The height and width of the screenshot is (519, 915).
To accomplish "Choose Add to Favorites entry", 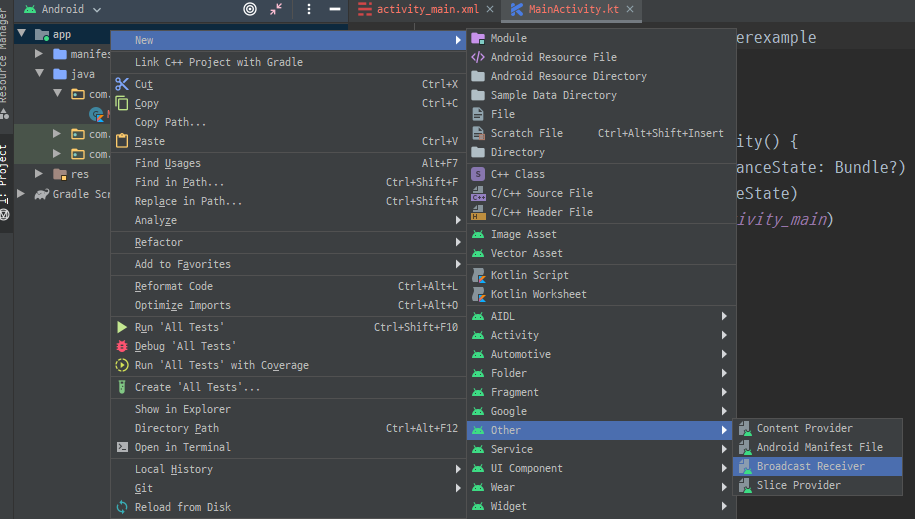I will [x=288, y=264].
